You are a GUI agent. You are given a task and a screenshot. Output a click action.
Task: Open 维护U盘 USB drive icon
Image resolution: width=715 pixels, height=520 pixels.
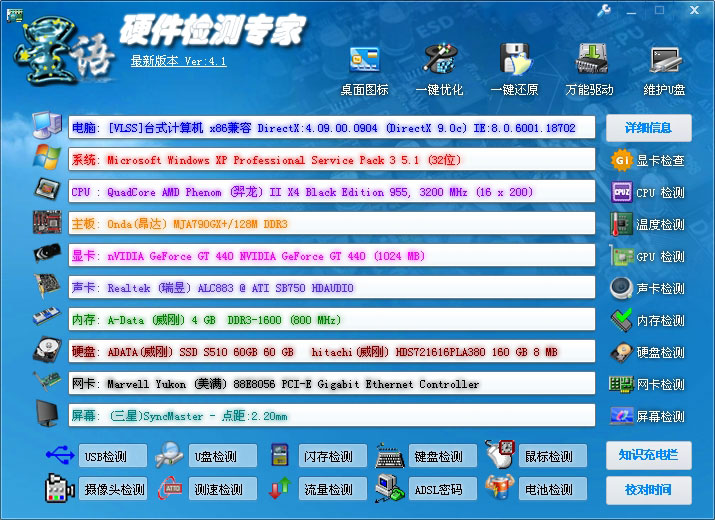665,63
